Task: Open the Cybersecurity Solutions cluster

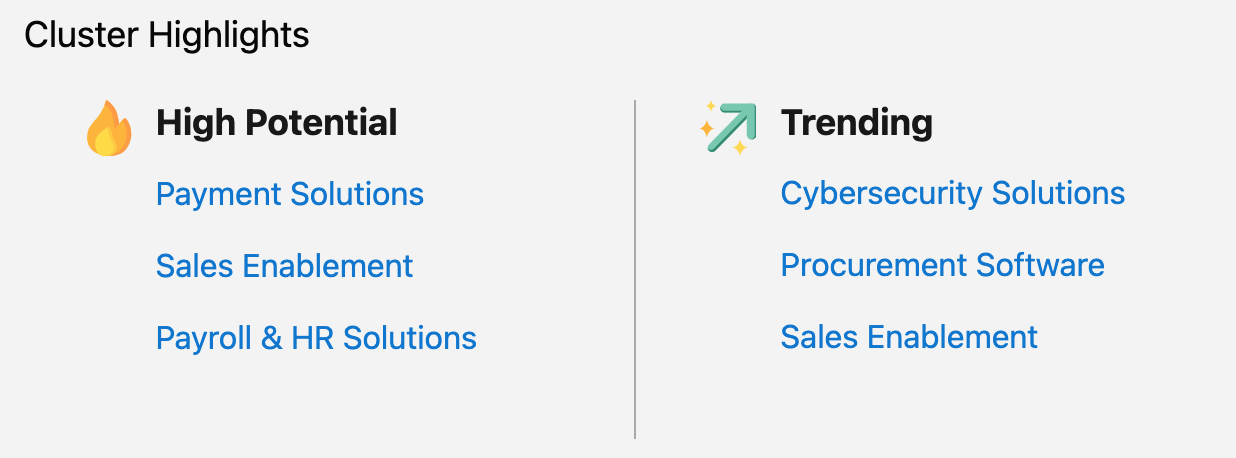Action: 952,193
